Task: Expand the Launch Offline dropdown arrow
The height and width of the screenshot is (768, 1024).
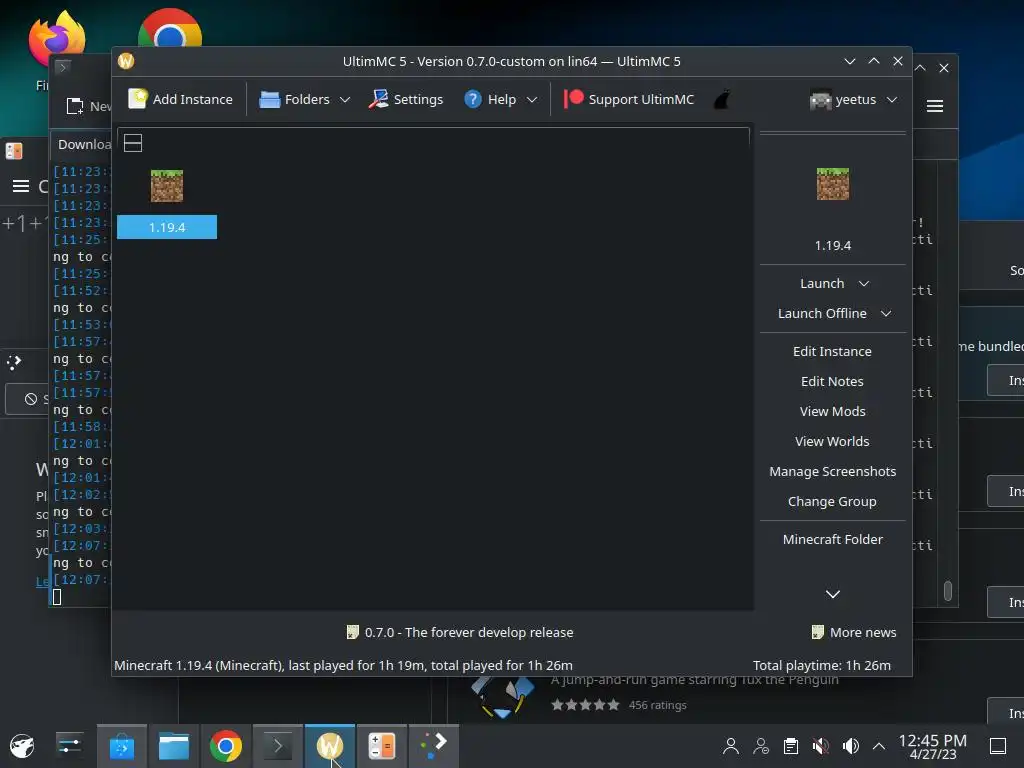Action: 886,313
